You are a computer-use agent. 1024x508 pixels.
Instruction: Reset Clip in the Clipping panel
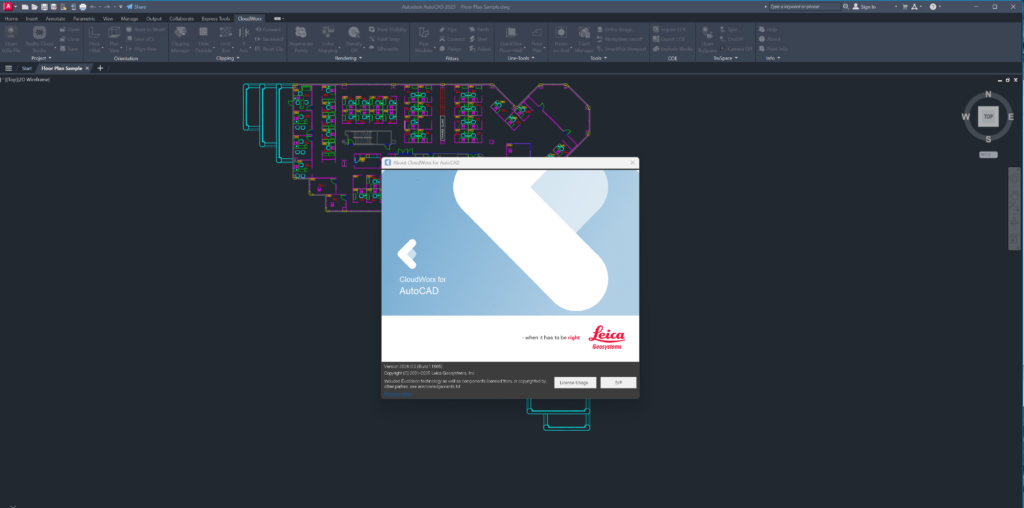[268, 48]
